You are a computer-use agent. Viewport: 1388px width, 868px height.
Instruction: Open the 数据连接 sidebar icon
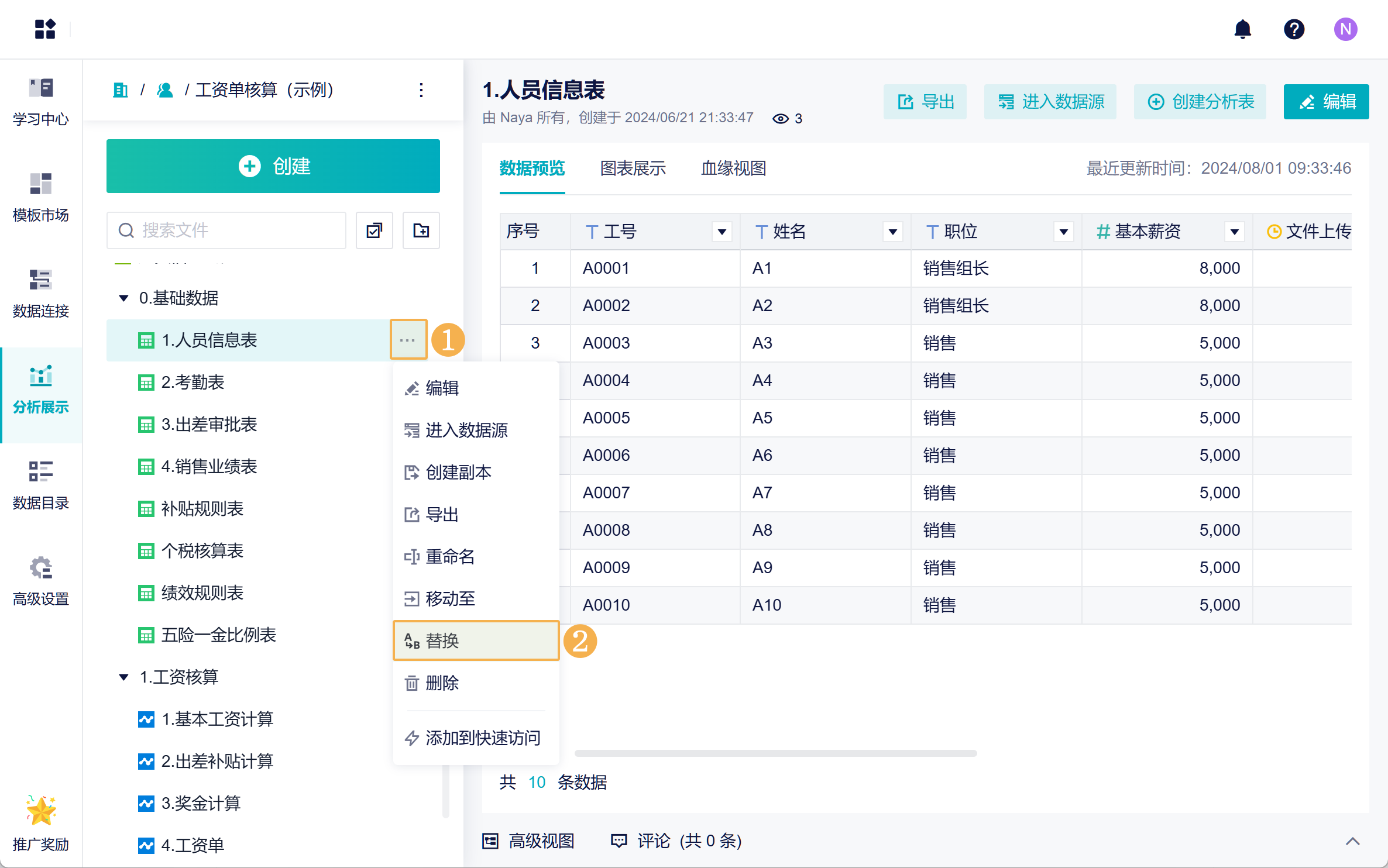click(x=41, y=280)
